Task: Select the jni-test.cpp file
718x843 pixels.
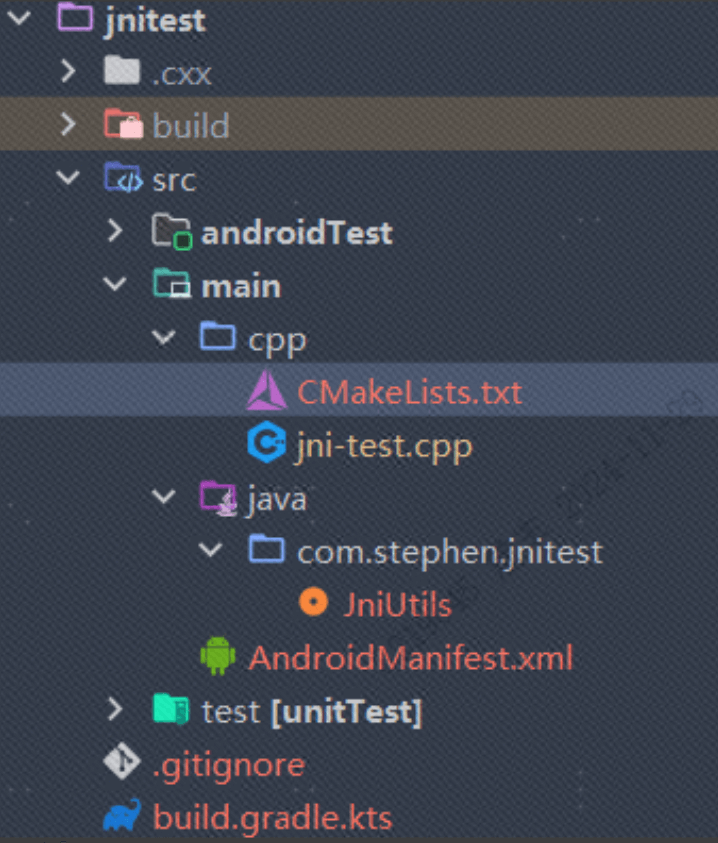Action: (x=383, y=445)
